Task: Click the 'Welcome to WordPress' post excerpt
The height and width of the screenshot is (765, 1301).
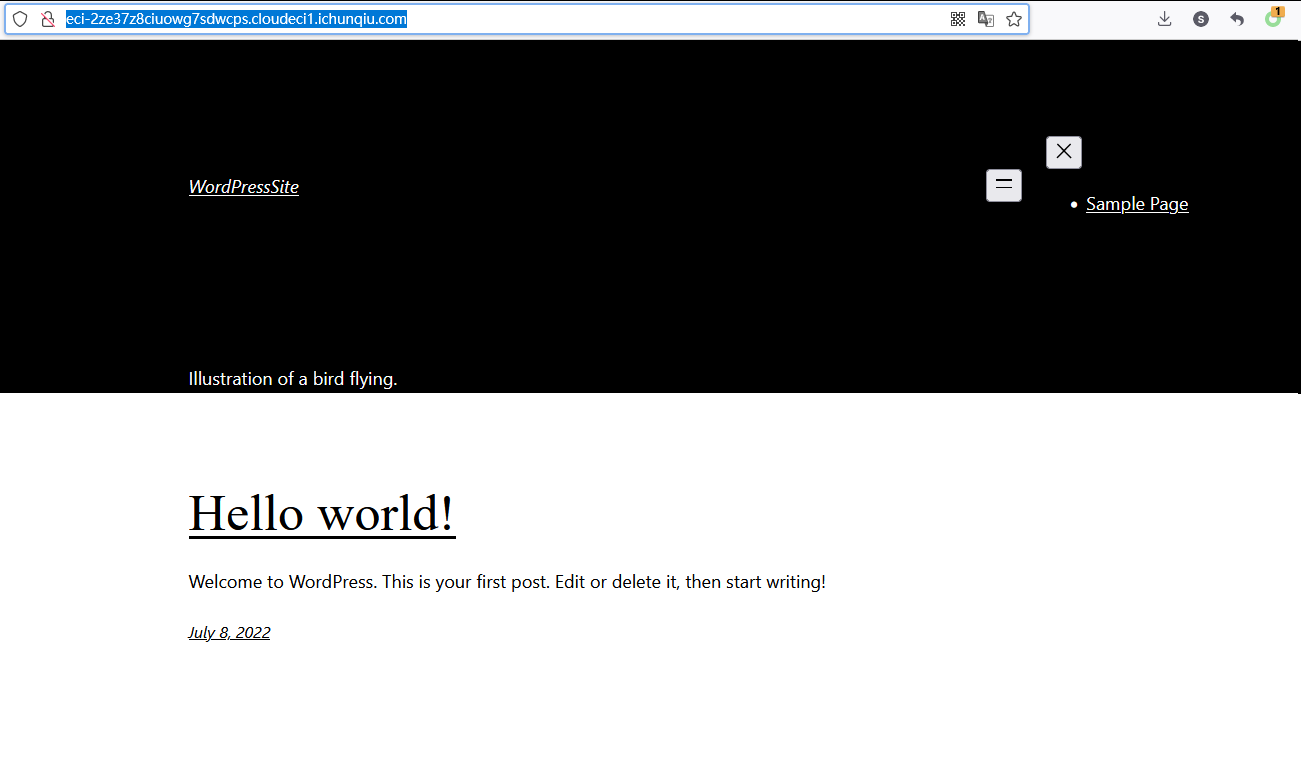Action: (x=507, y=582)
